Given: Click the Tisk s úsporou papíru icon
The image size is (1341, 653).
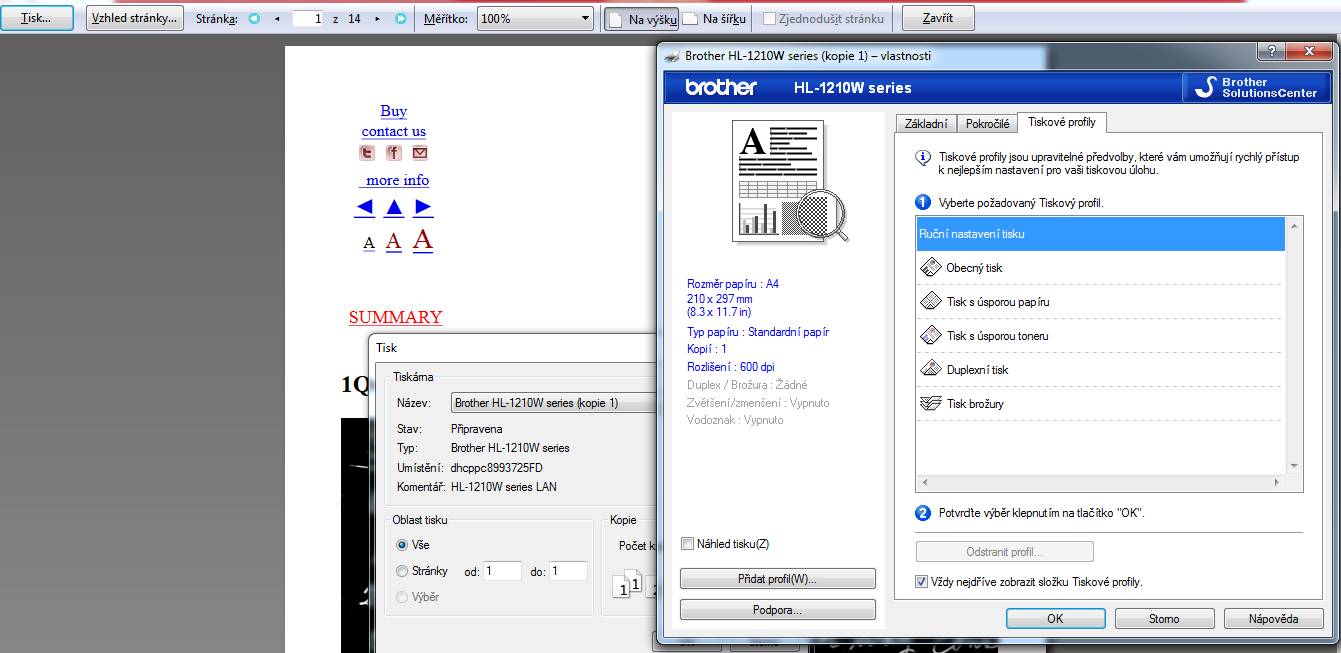Looking at the screenshot, I should [930, 301].
